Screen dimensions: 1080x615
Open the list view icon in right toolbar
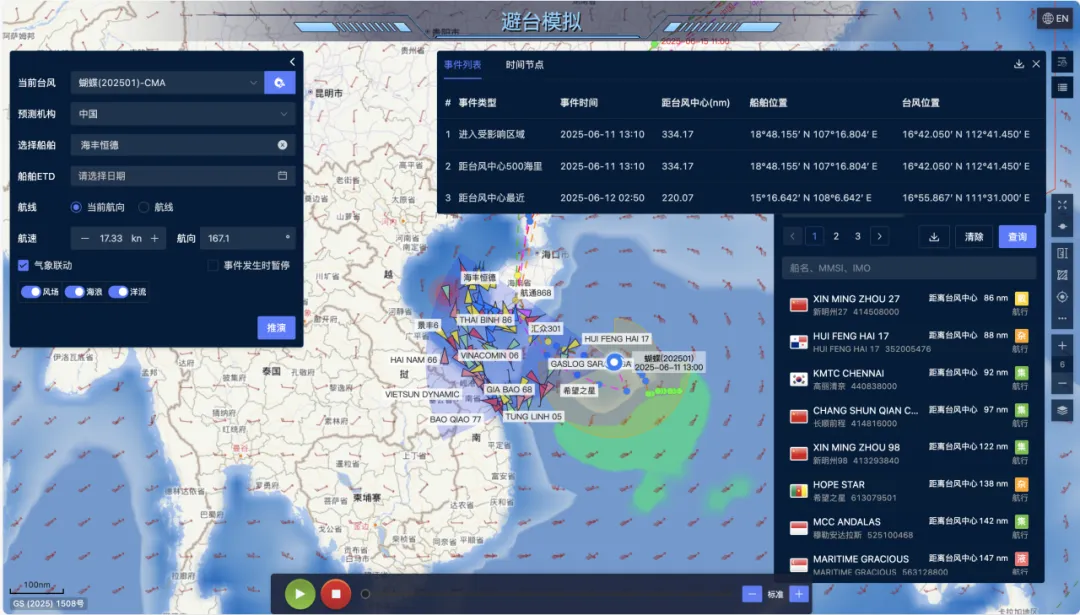tap(1062, 87)
